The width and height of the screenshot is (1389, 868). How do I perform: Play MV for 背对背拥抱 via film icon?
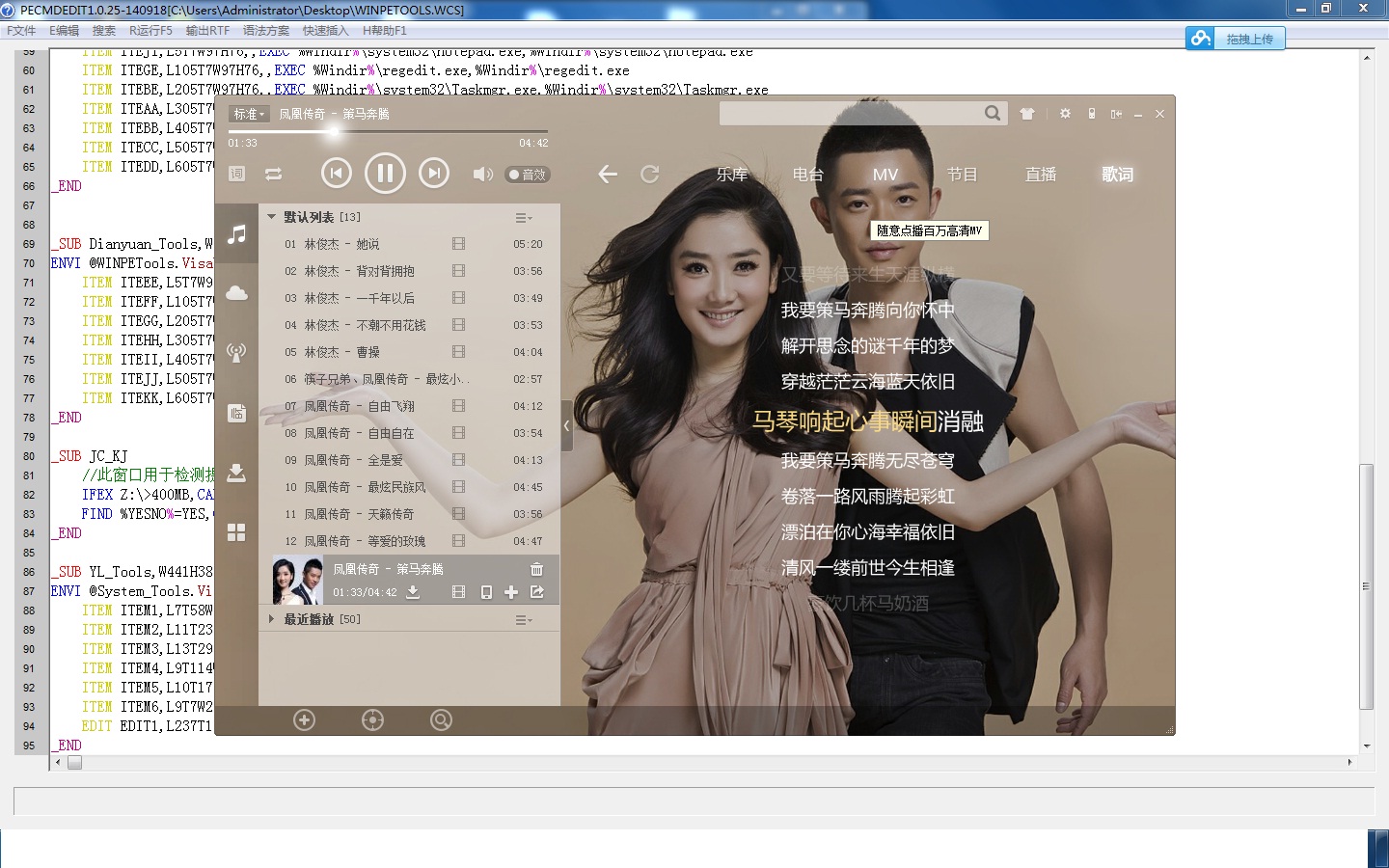458,271
